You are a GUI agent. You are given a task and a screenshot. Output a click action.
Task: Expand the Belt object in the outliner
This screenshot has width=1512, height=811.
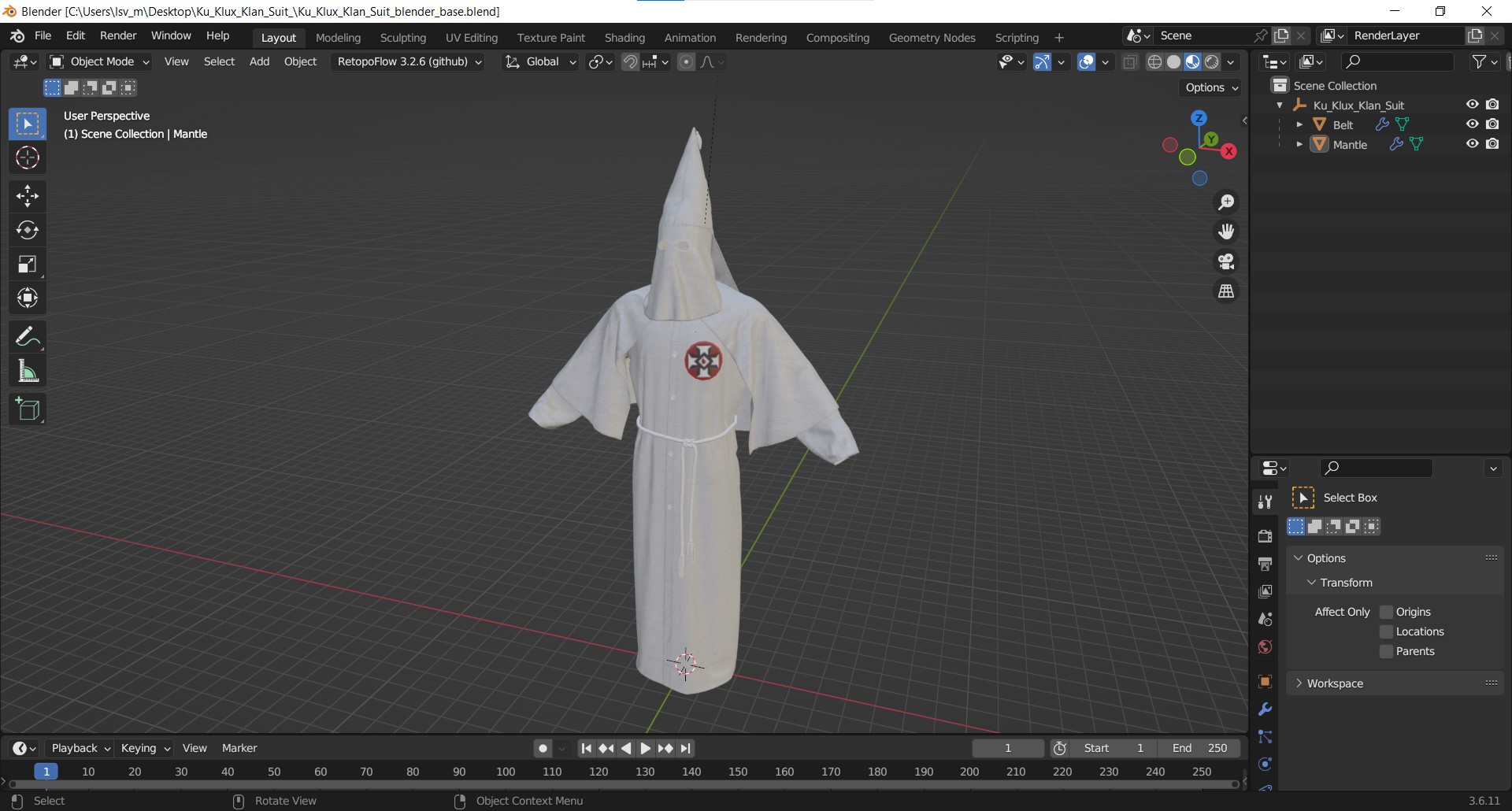(x=1299, y=124)
